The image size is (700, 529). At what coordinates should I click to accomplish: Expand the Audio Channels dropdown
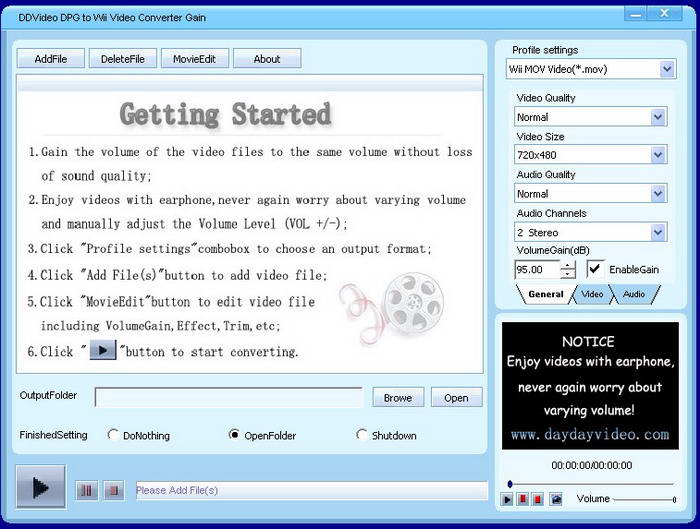point(658,233)
